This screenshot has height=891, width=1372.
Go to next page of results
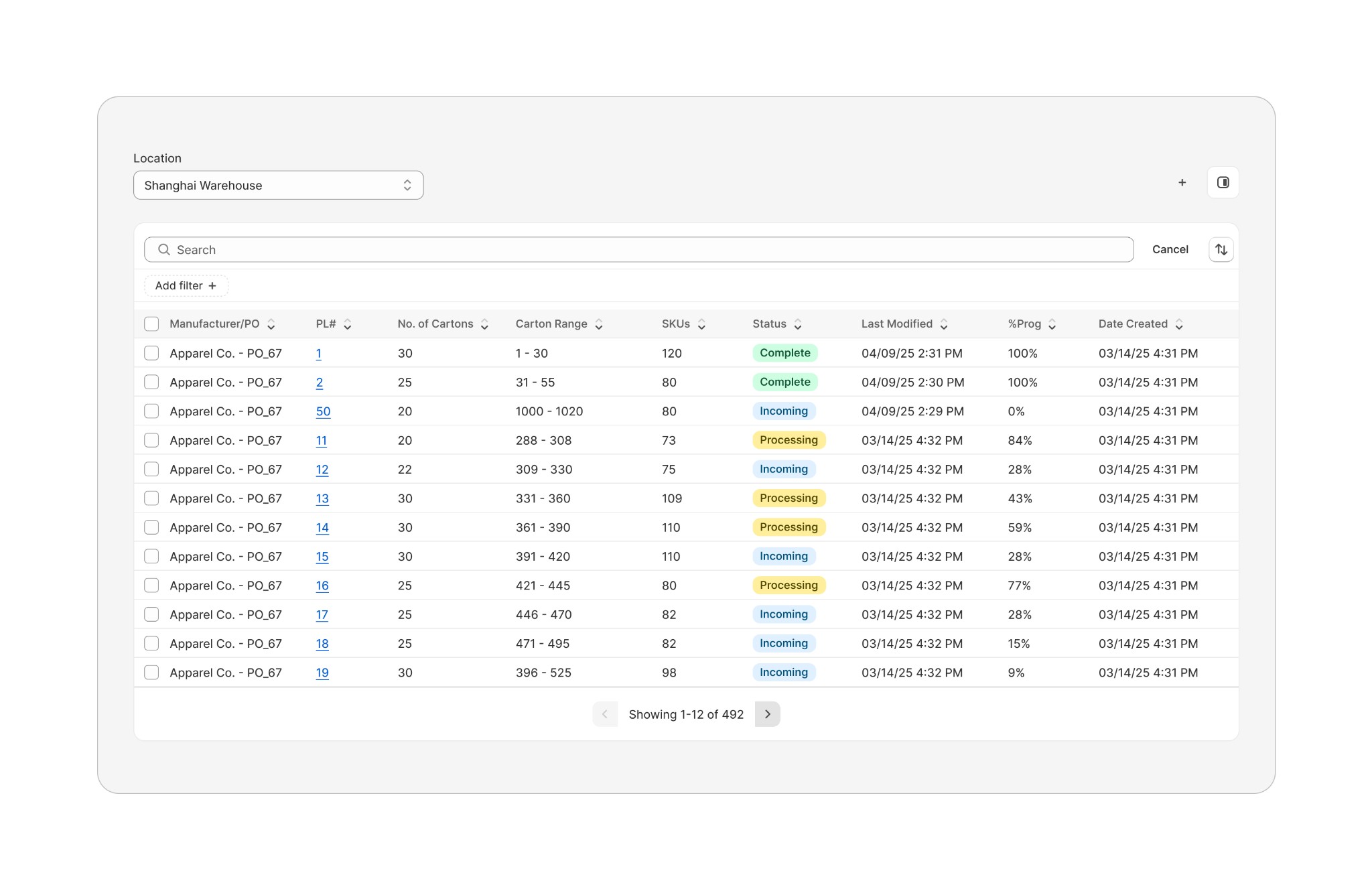click(767, 714)
